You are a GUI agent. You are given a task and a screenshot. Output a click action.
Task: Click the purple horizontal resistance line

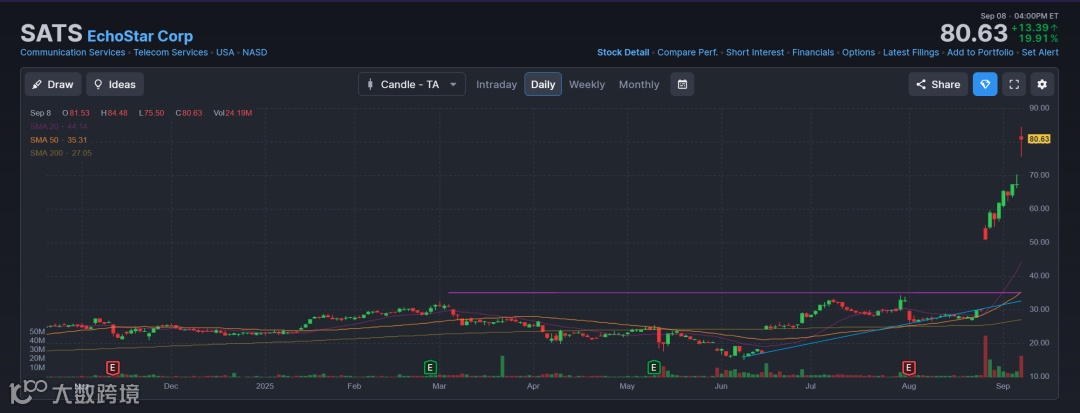tap(734, 293)
